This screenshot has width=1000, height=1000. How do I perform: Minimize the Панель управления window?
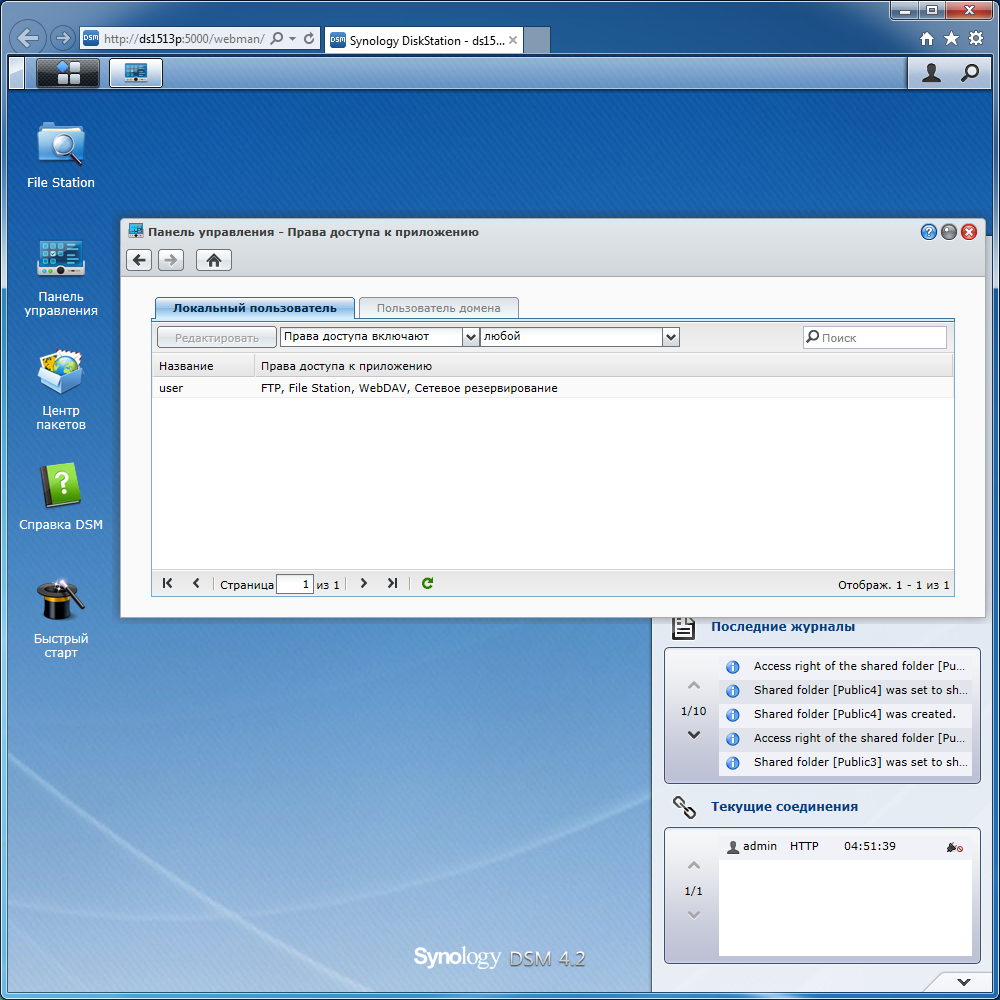[x=949, y=232]
